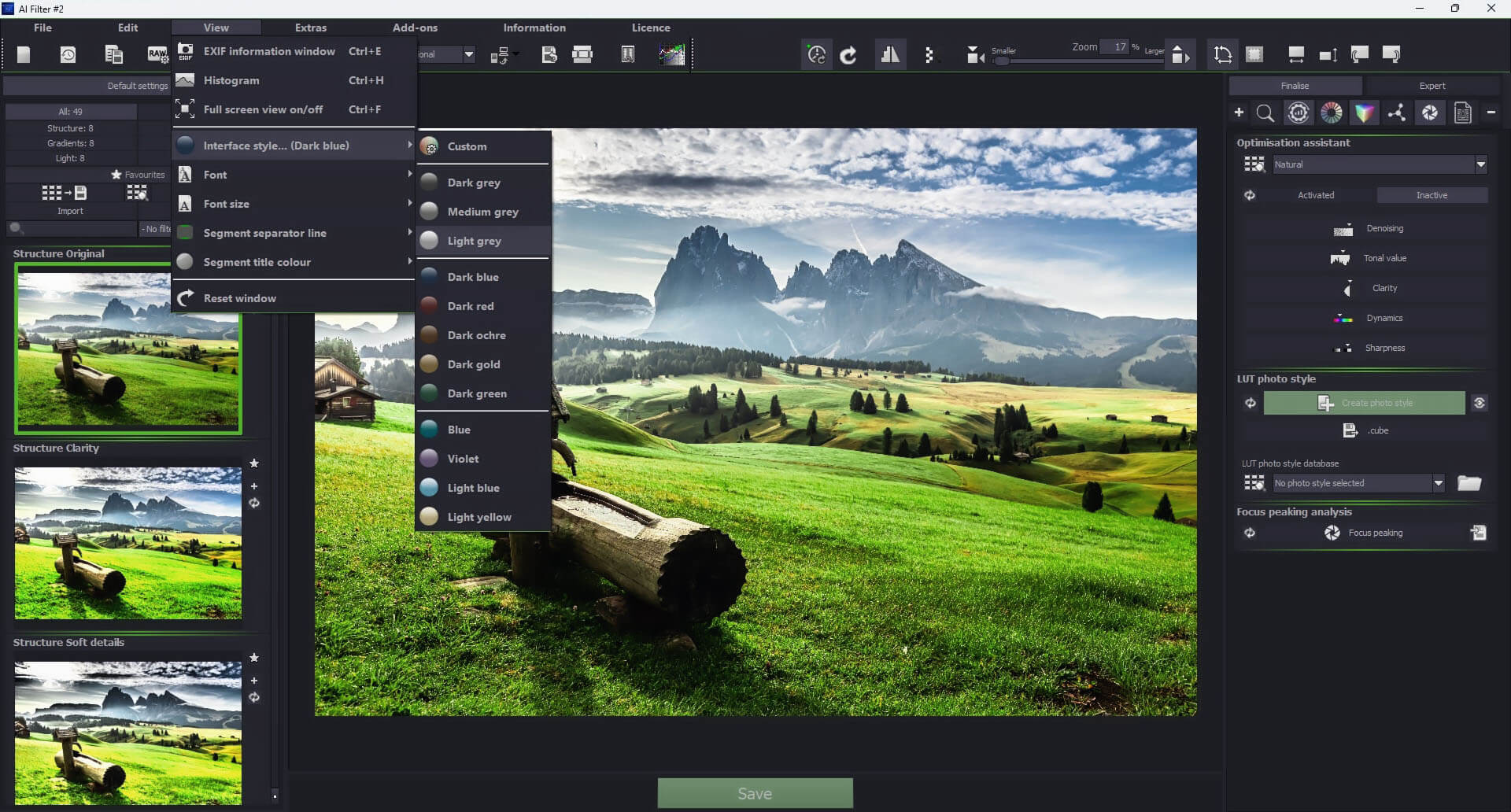Open the Extras menu
Screen dimensions: 1511x812
pyautogui.click(x=310, y=27)
